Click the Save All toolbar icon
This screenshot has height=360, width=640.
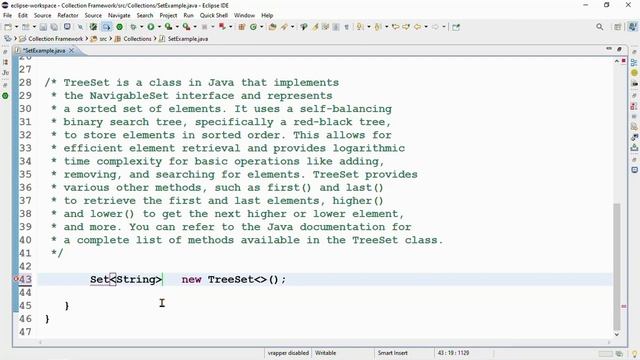click(54, 27)
